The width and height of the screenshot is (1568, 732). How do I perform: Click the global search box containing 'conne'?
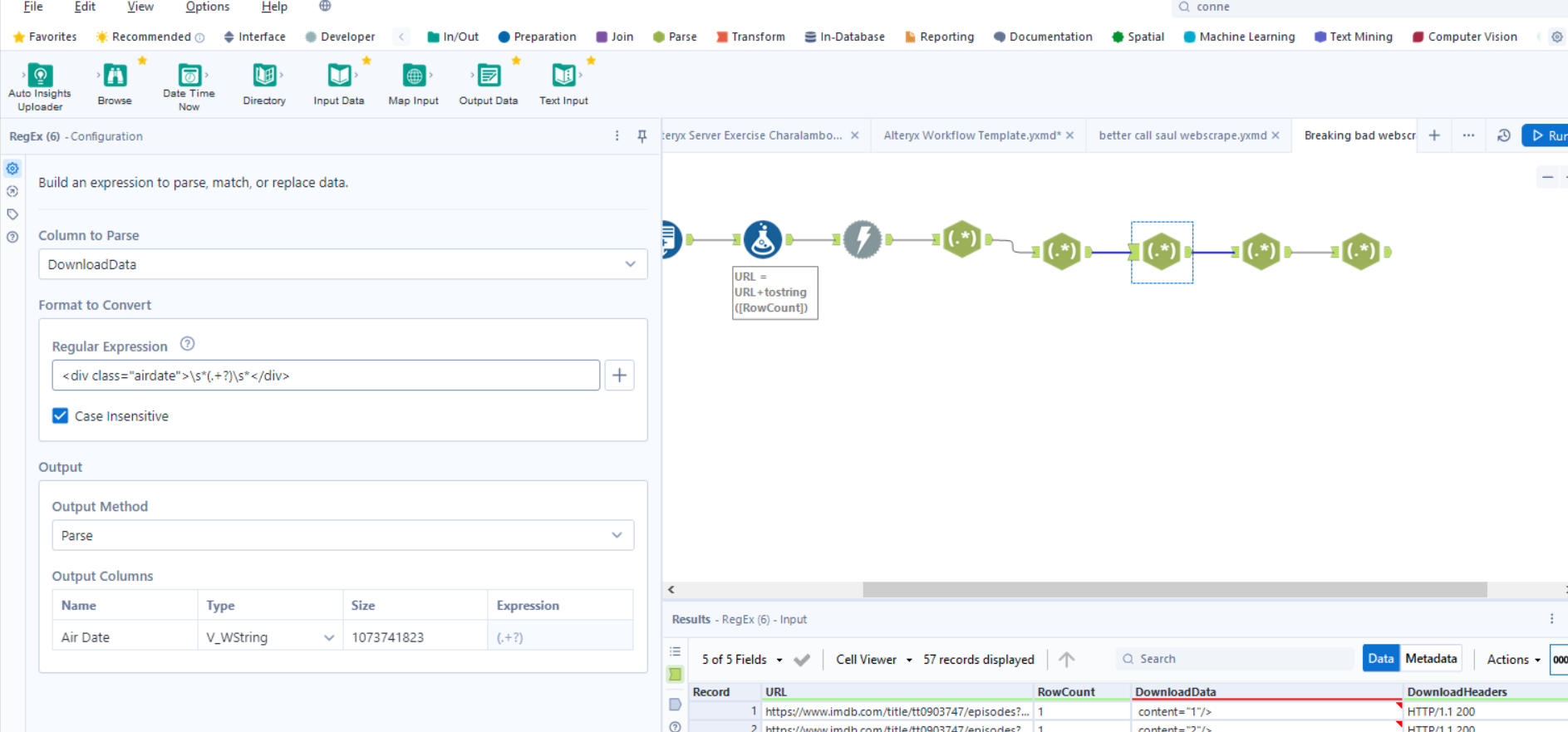(1369, 7)
